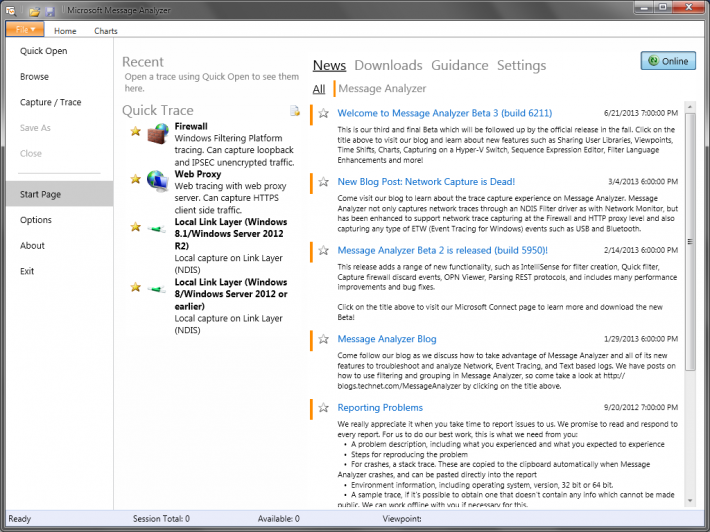Screen dimensions: 710x532
Task: Click the new trace scenario icon beside Quick Trace
Action: tap(295, 110)
